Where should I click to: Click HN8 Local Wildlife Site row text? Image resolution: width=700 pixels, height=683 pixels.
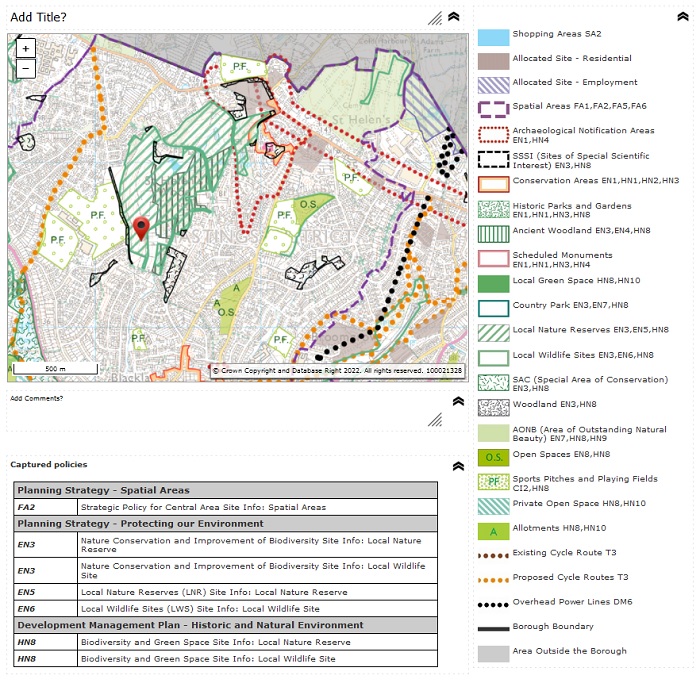click(208, 659)
